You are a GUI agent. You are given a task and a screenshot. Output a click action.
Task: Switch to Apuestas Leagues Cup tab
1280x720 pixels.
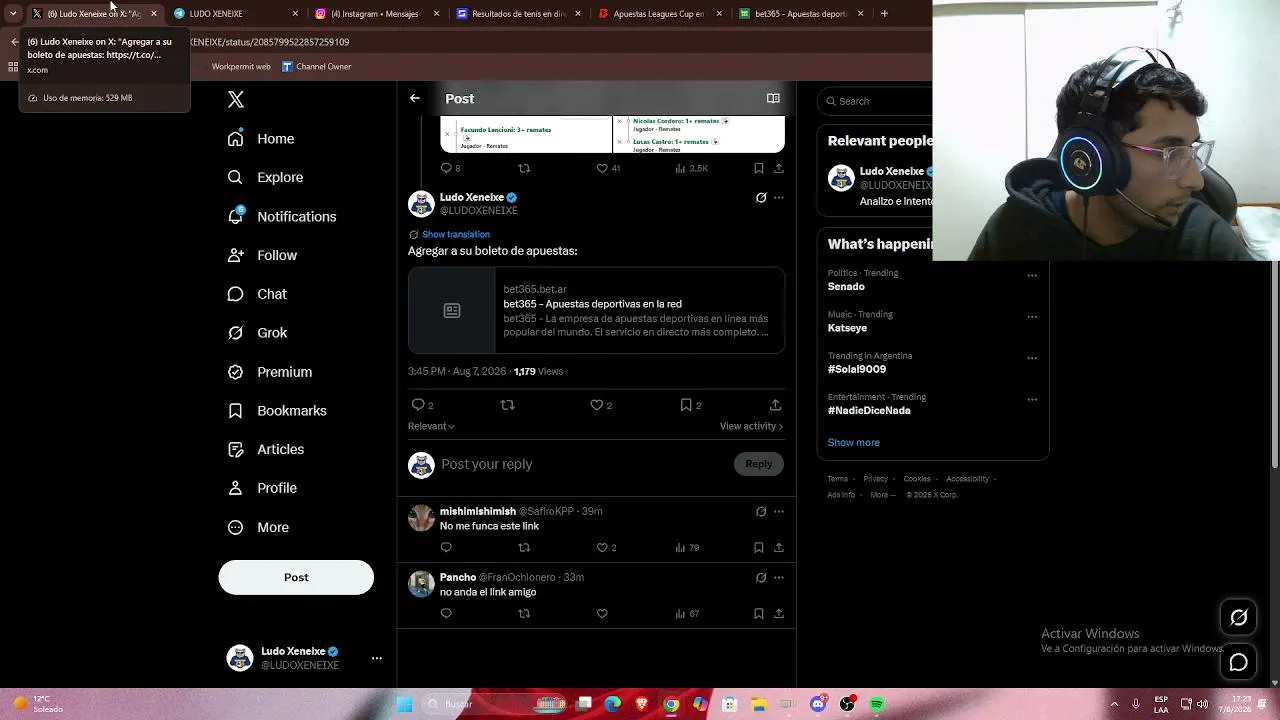(662, 14)
